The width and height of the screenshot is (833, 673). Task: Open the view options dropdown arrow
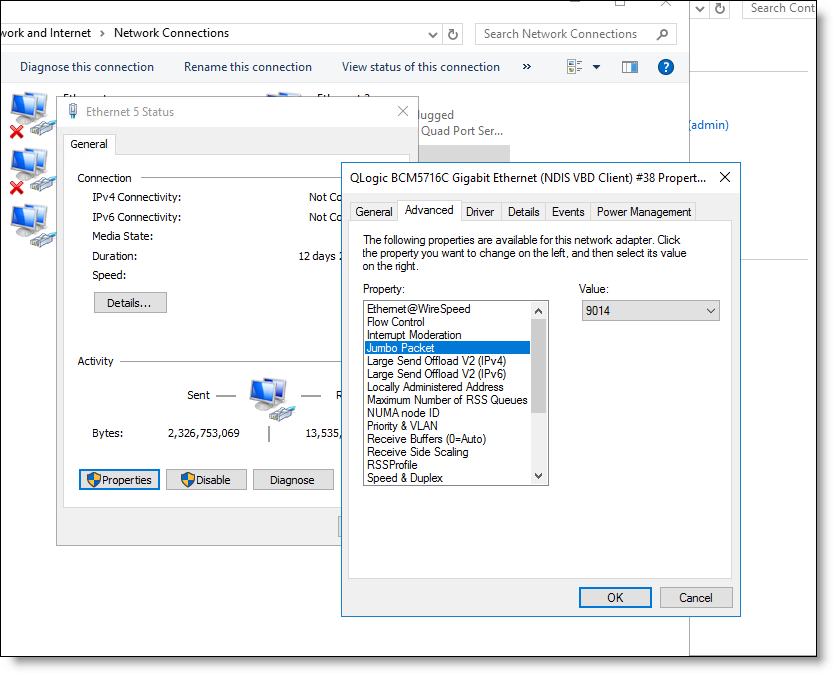597,67
